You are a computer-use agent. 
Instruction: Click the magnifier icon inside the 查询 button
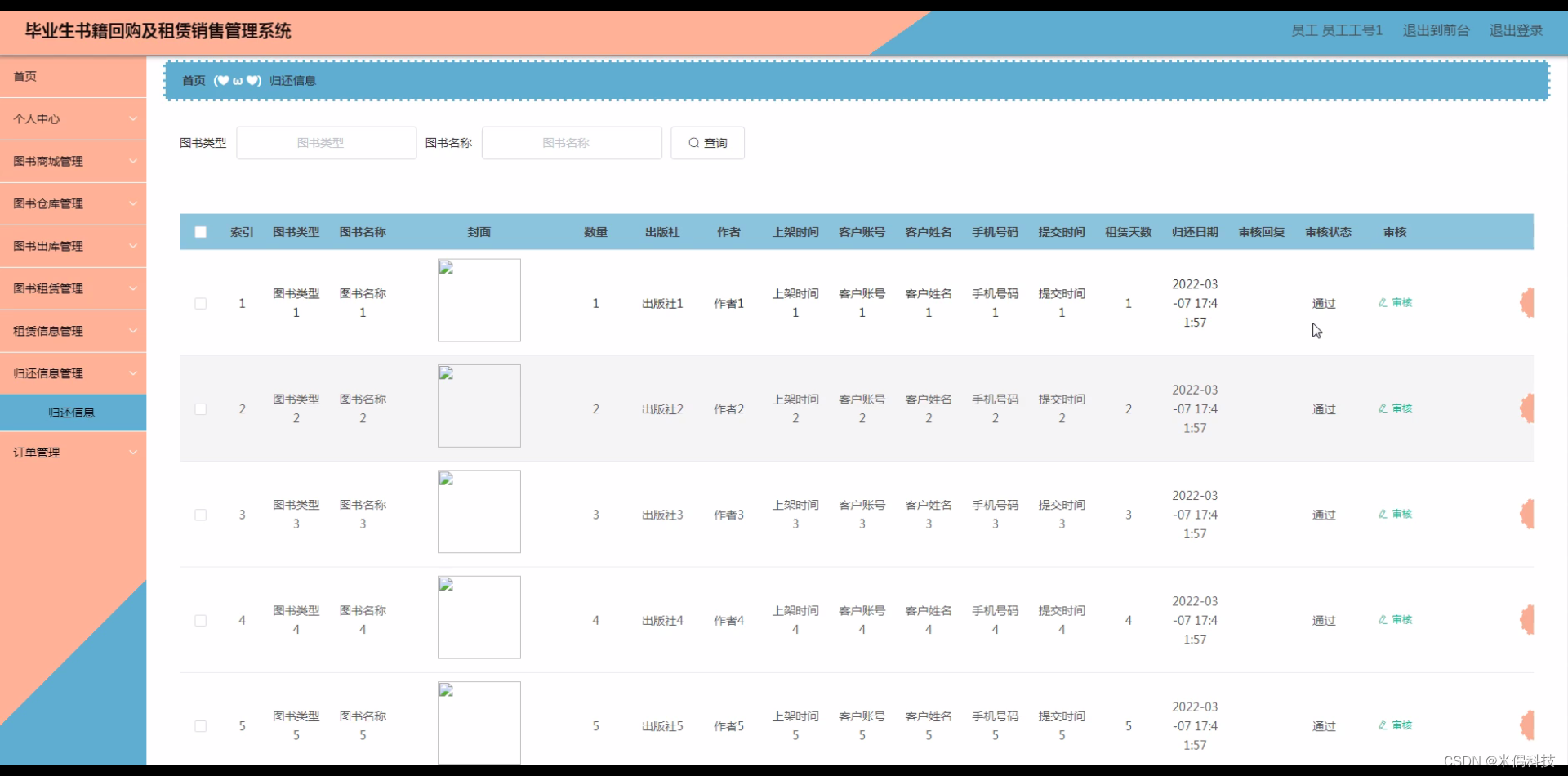tap(693, 143)
